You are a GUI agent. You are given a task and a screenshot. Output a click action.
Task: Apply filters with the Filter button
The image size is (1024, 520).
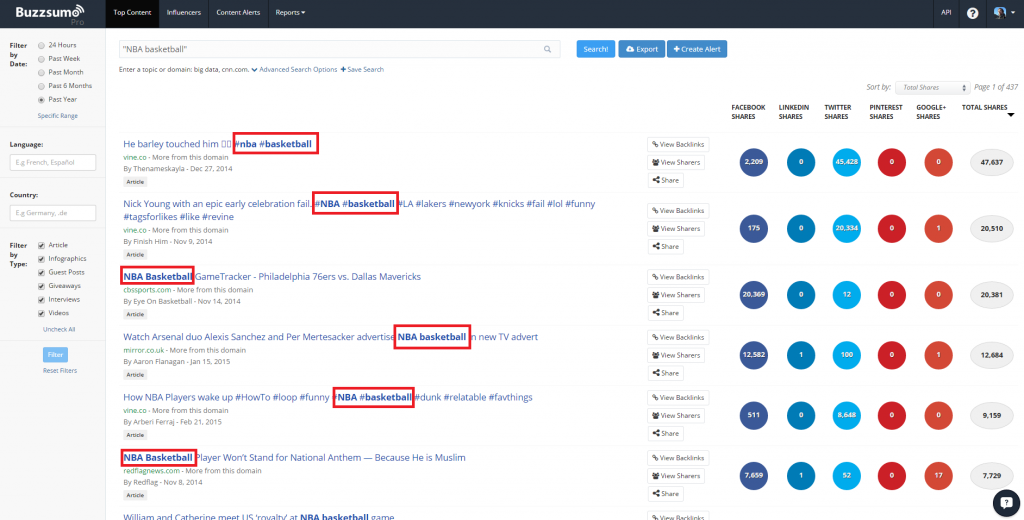(x=56, y=355)
